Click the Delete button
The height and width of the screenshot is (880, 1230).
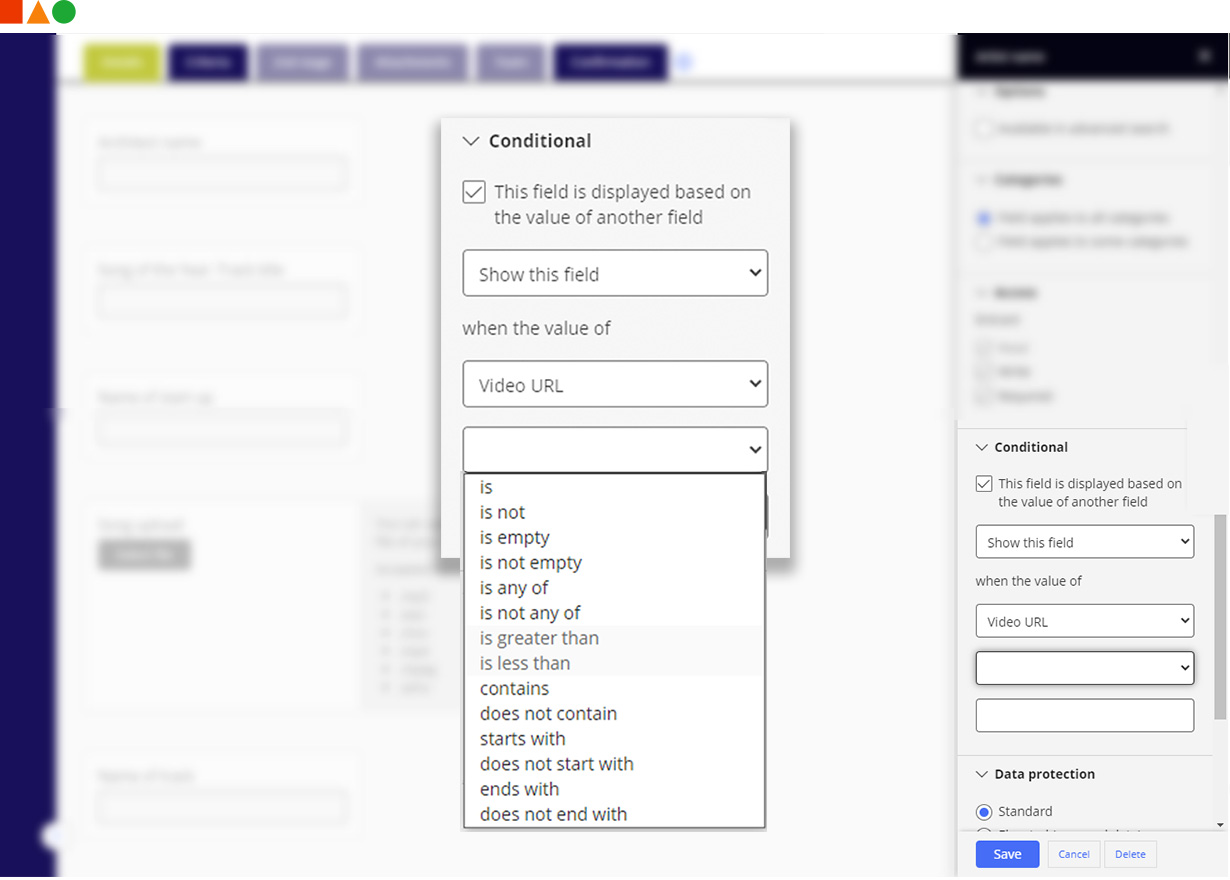(1130, 854)
